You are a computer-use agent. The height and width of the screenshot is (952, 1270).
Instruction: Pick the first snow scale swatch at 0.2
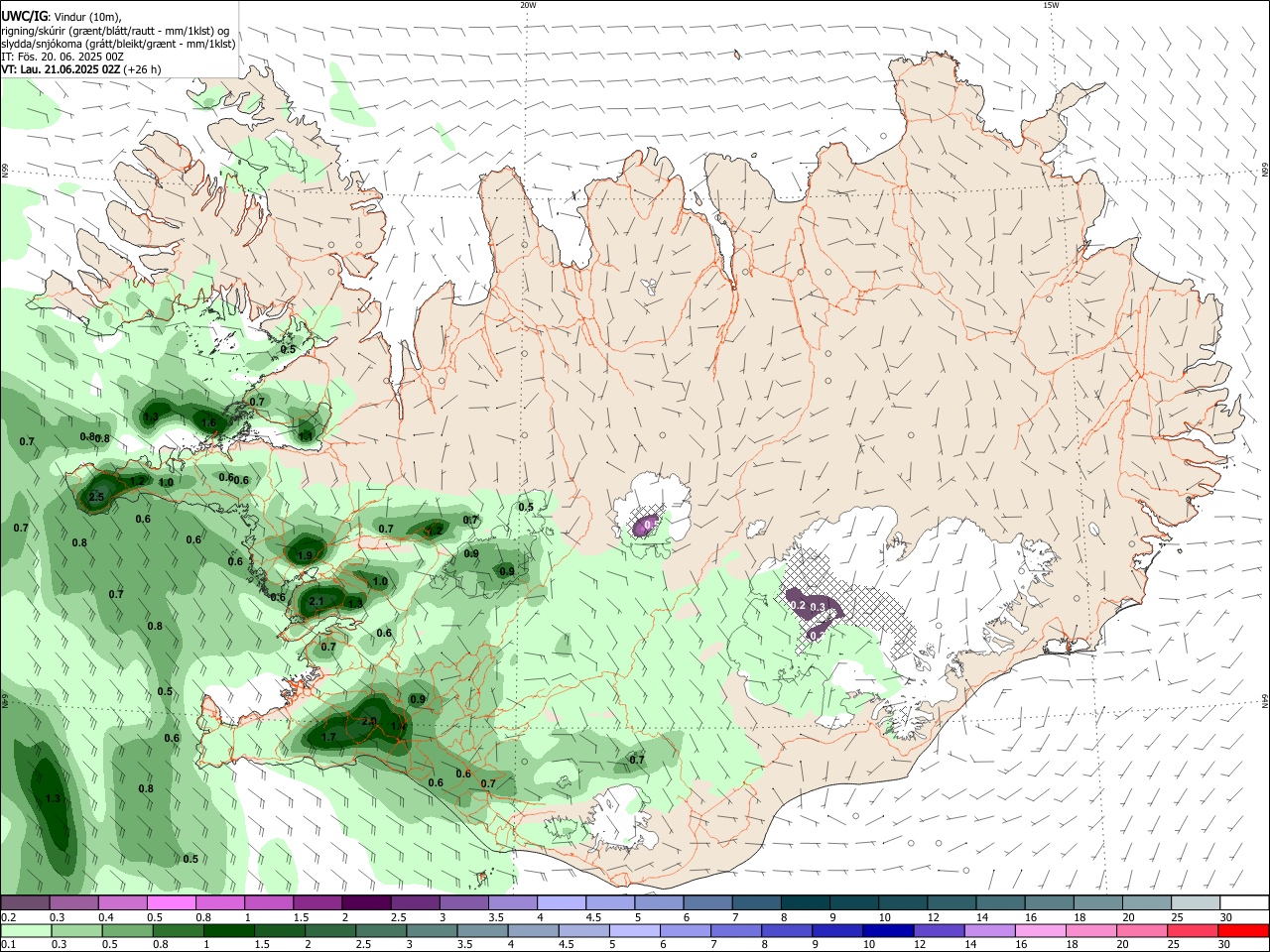tap(25, 902)
